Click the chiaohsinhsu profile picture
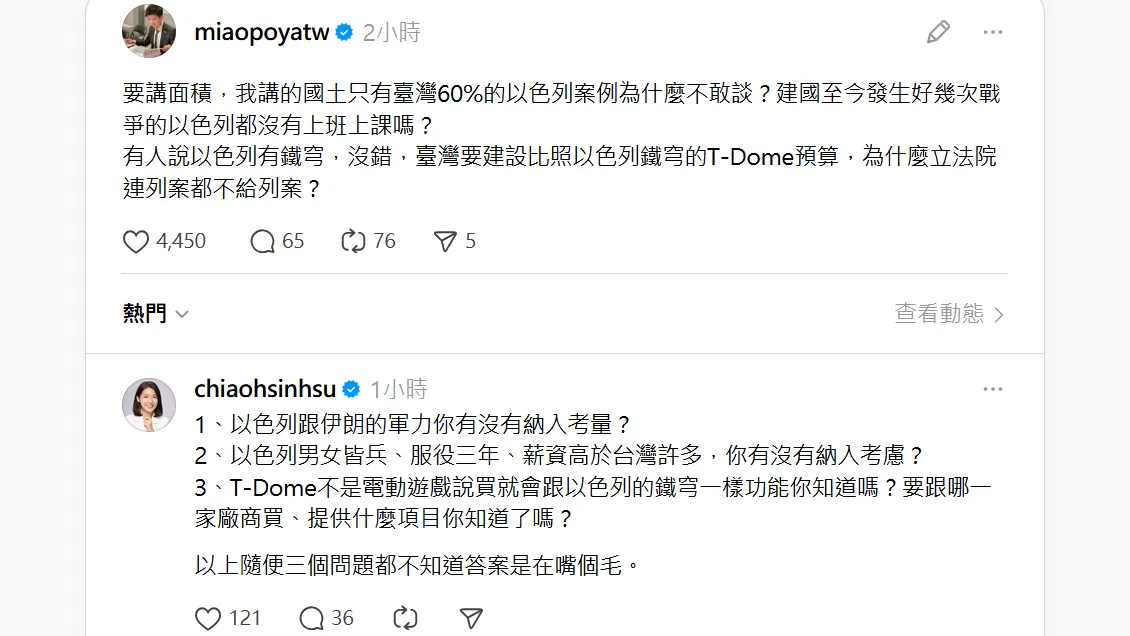 (149, 405)
